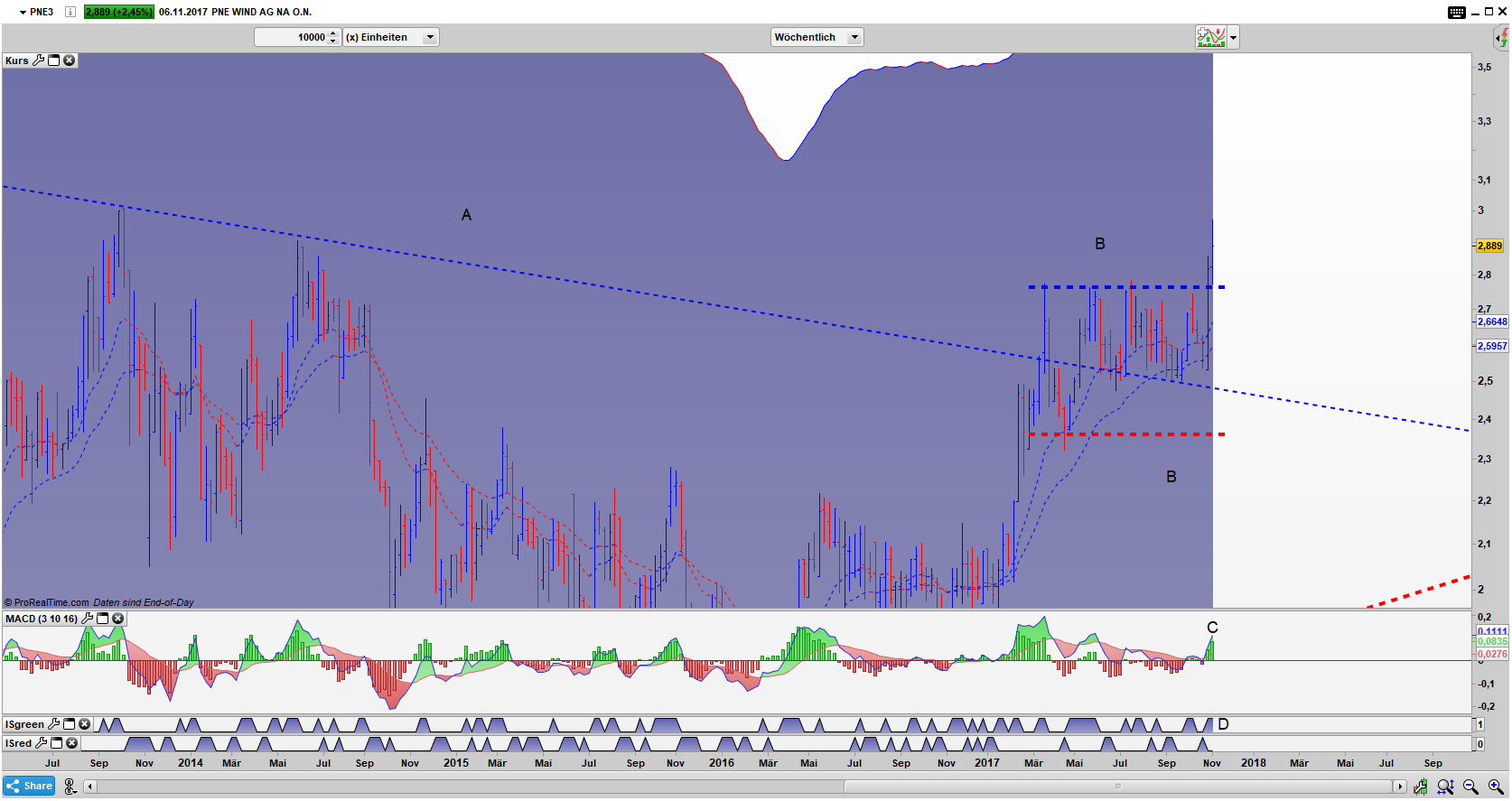This screenshot has height=801, width=1512.
Task: Expand the PNE3 ticker menu arrow
Action: pos(23,13)
